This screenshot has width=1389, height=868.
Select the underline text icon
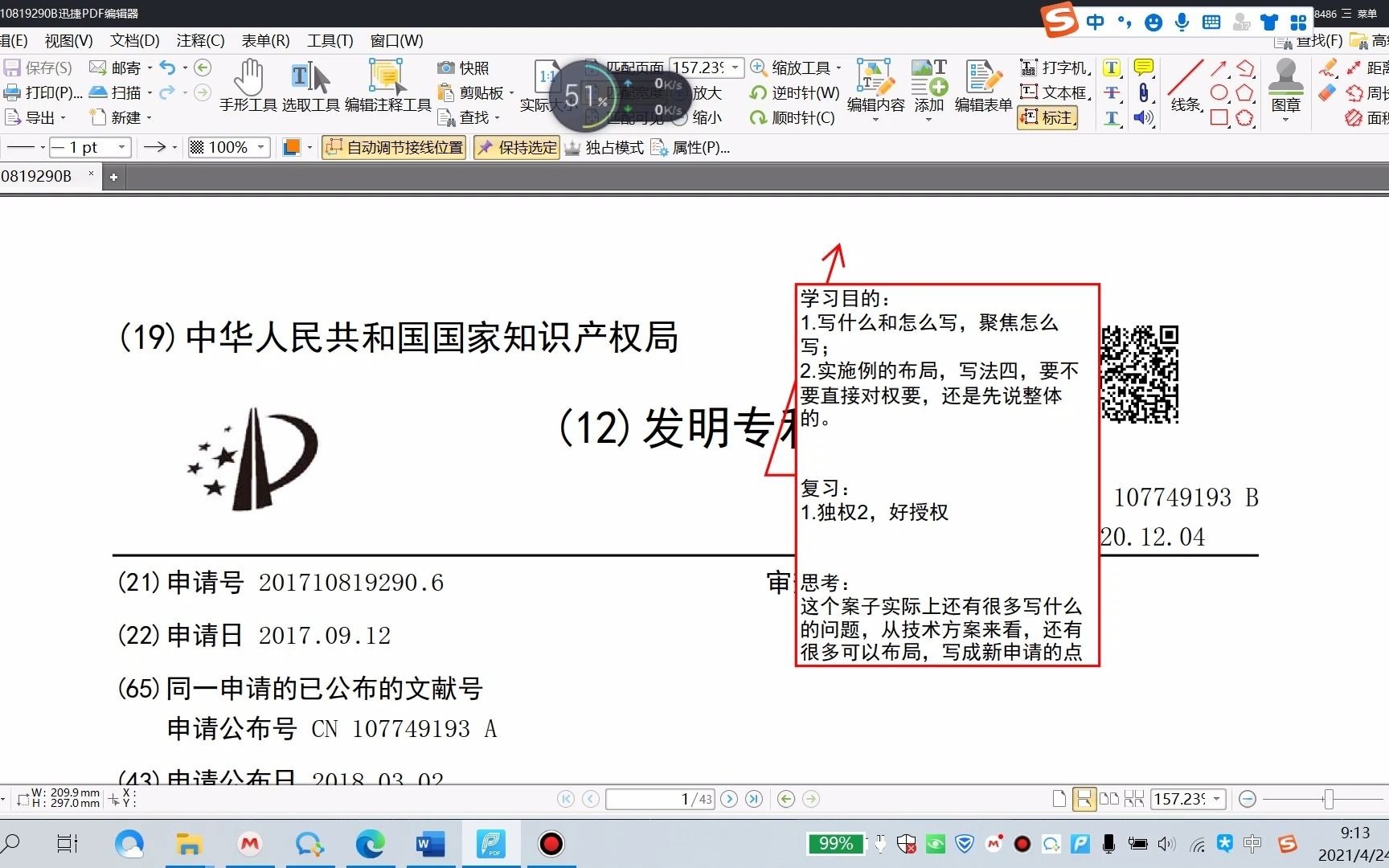click(x=1112, y=118)
